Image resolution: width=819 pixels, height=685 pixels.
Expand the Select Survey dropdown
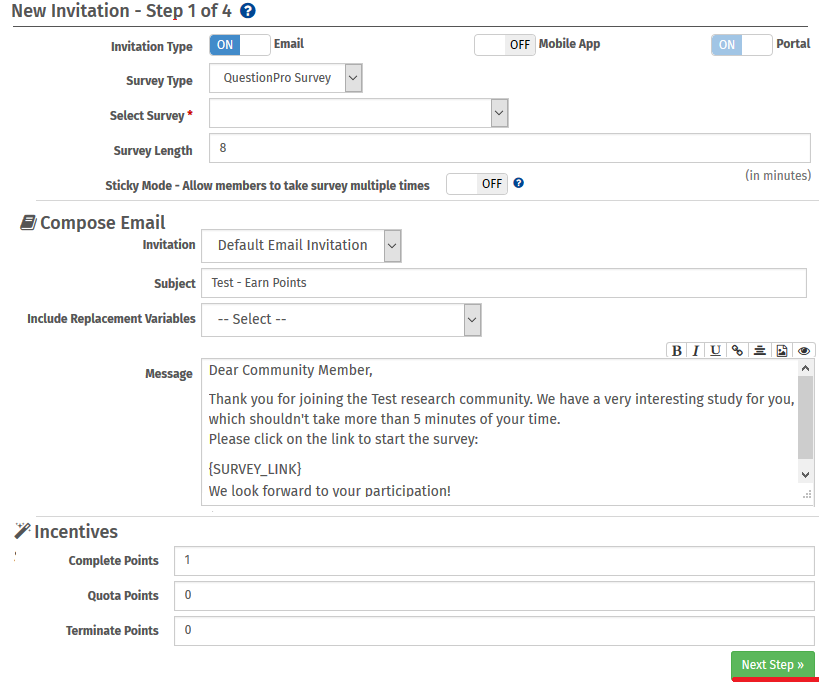click(x=359, y=113)
